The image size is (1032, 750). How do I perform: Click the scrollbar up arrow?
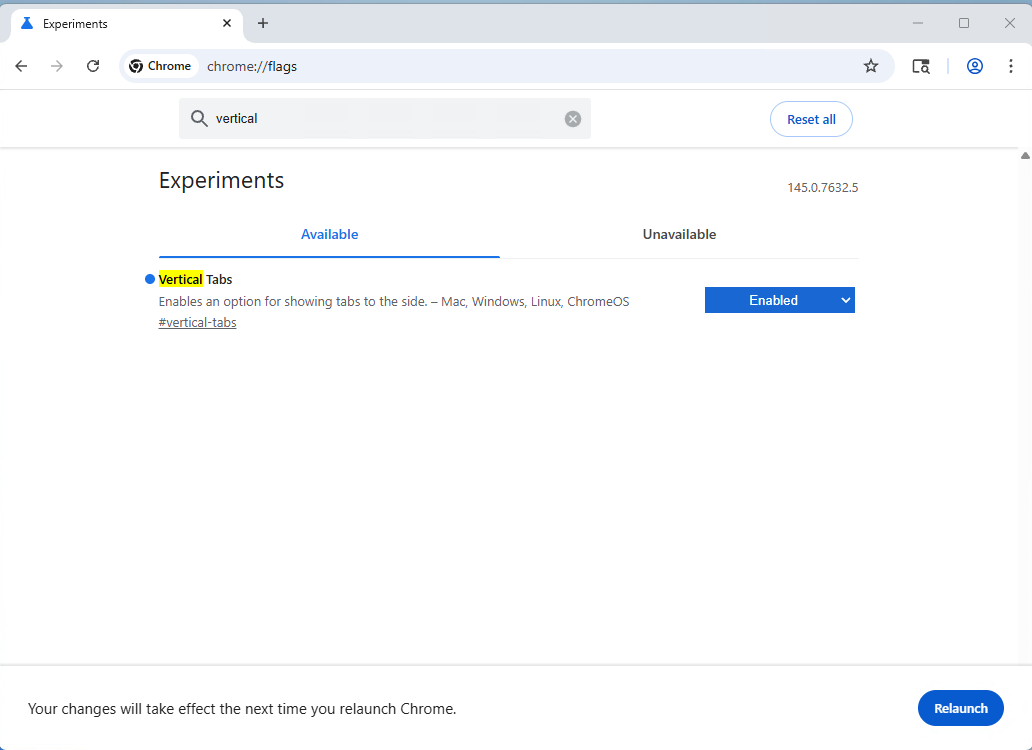tap(1025, 156)
